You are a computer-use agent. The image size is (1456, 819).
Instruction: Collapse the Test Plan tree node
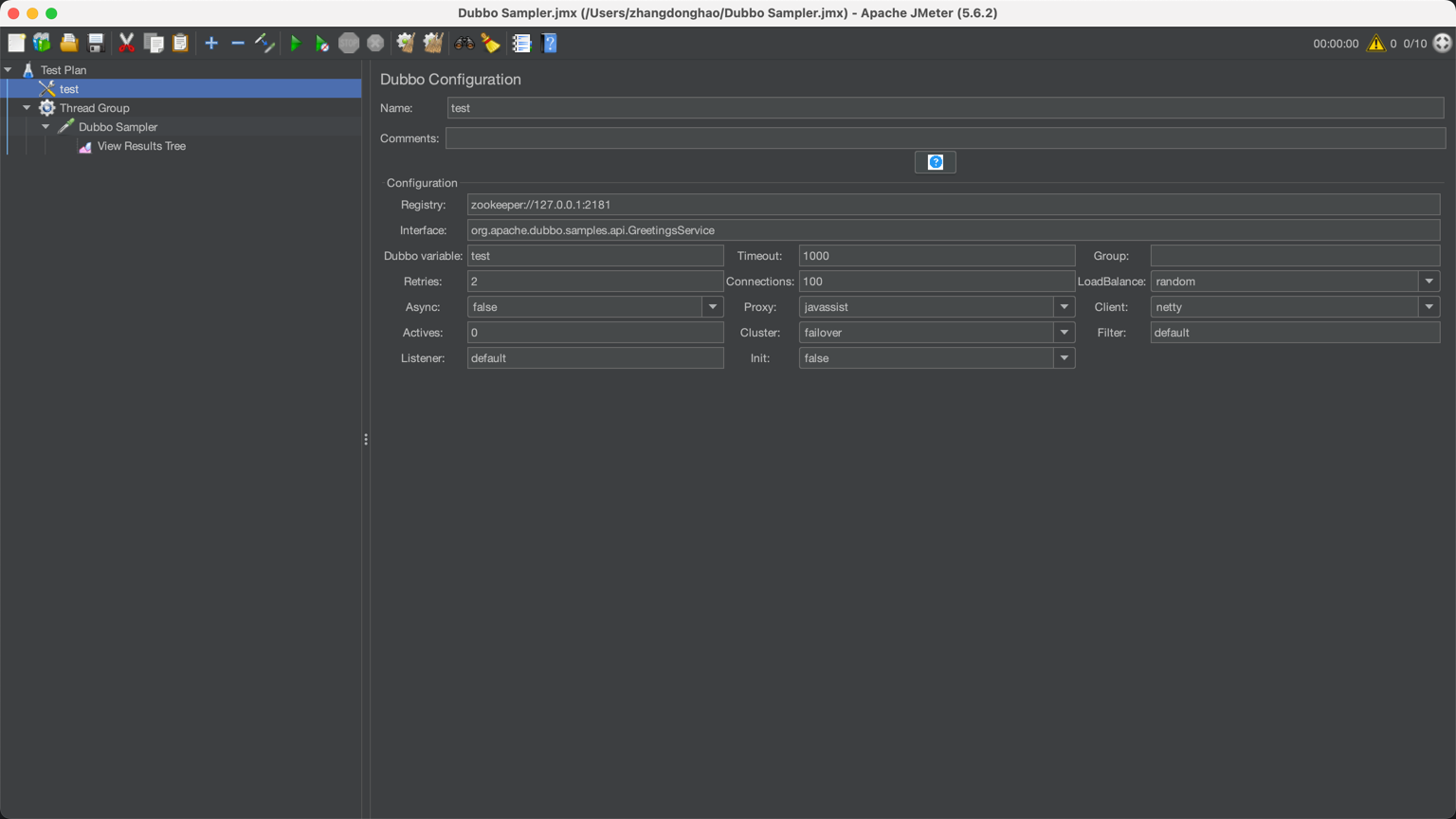tap(9, 70)
